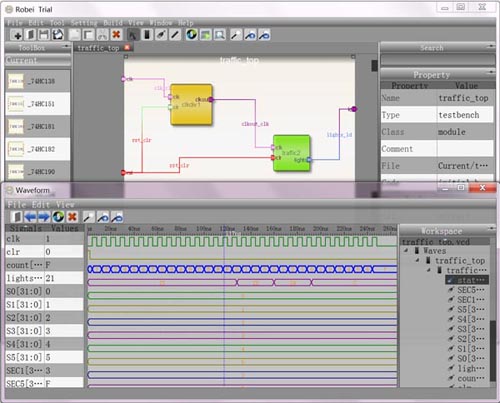Select the SEC5 signal in Workspace tree
The height and width of the screenshot is (403, 500).
[x=468, y=290]
